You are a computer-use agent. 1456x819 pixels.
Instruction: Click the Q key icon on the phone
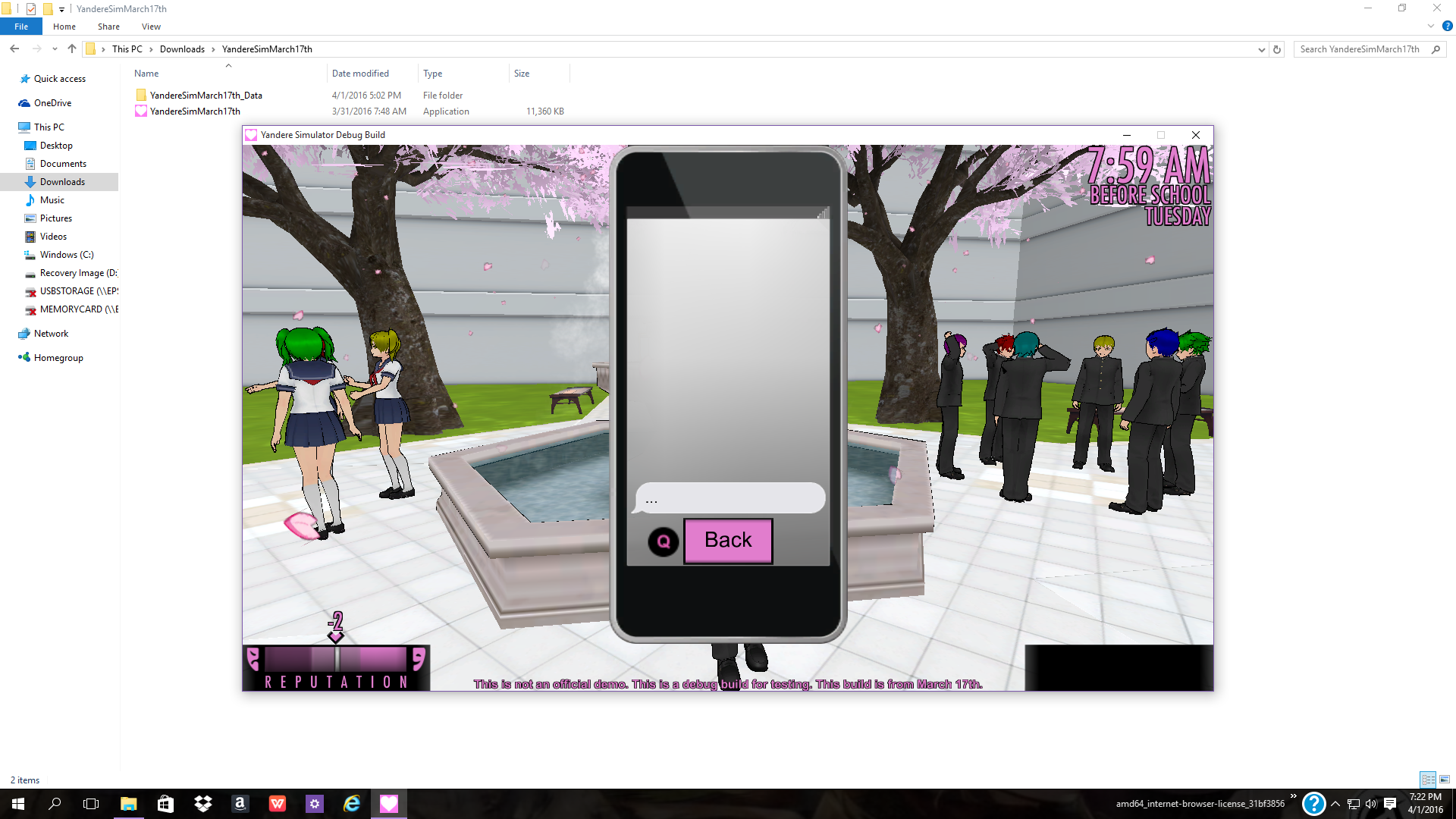tap(664, 541)
